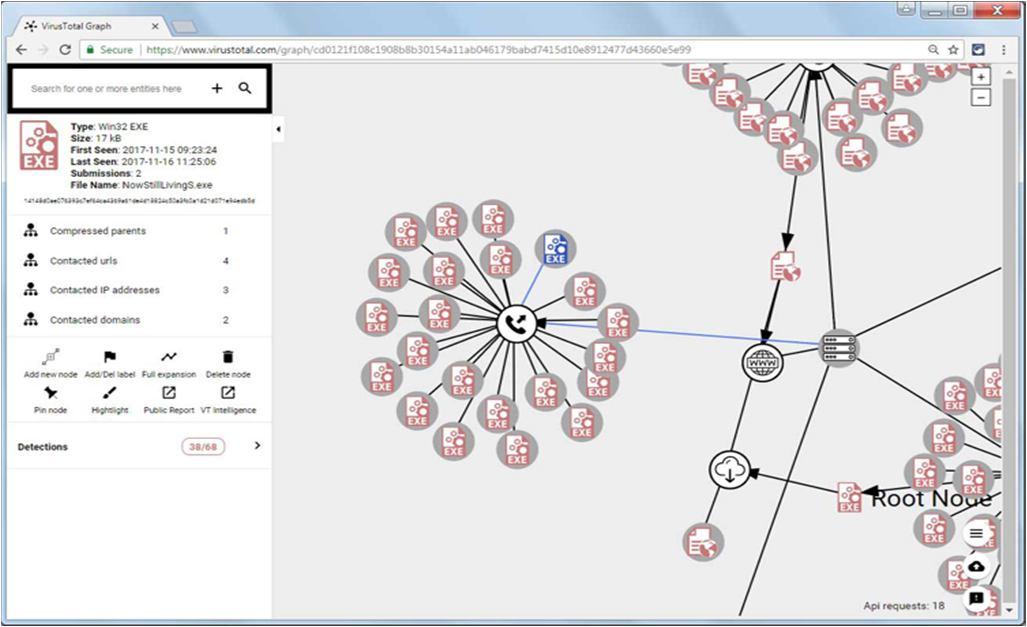Select the WWW domain node
This screenshot has height=627, width=1027.
[762, 362]
